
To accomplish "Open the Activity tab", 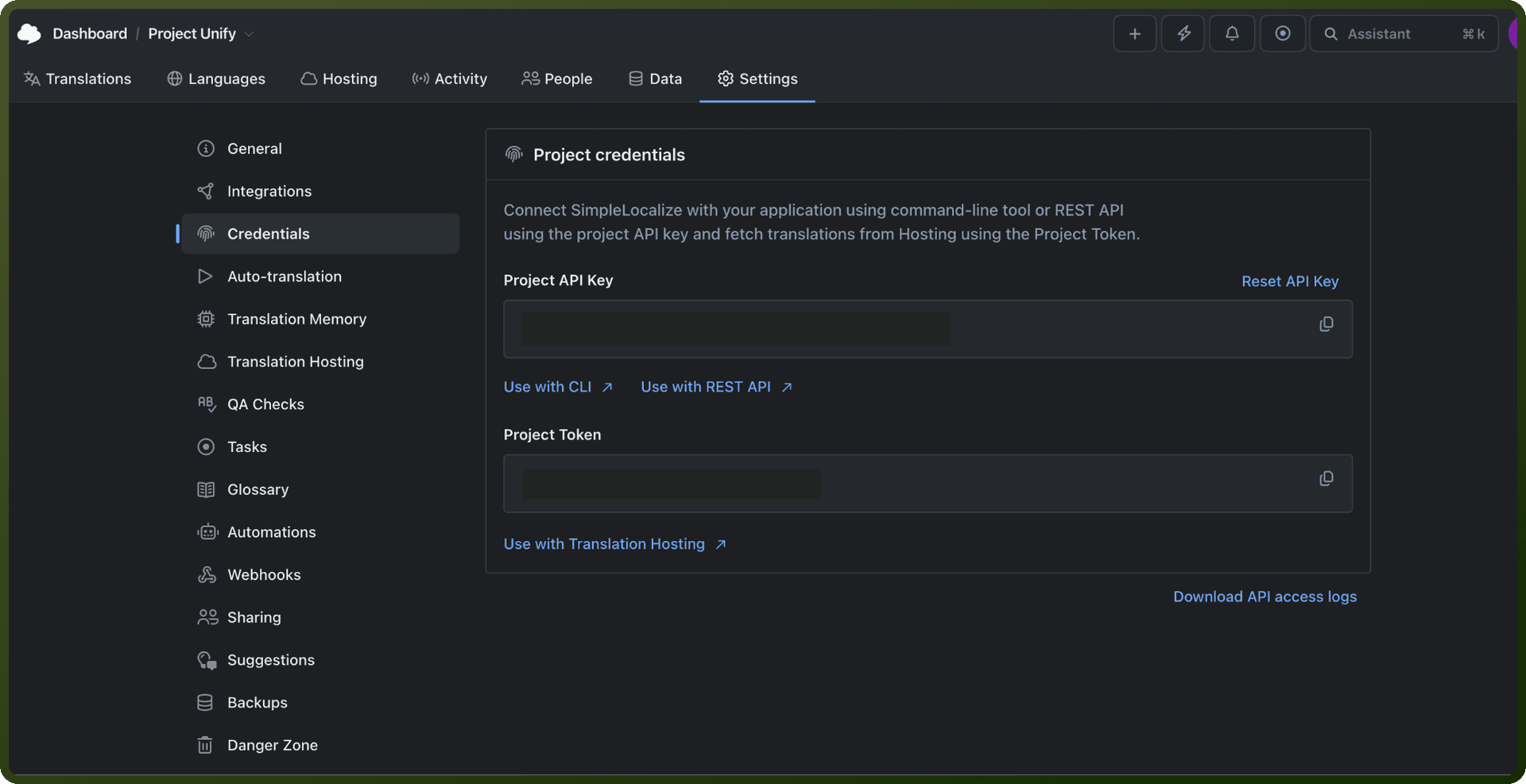I will tap(449, 79).
